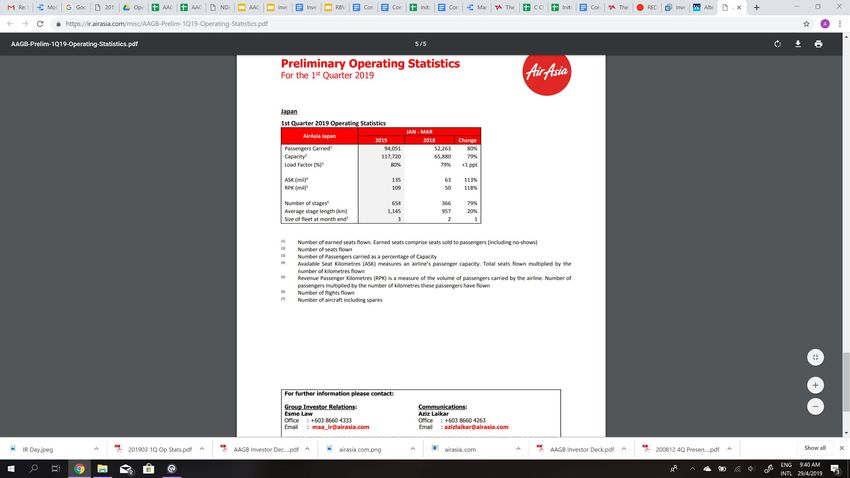Click the AirAsia logo in the PDF
Image resolution: width=850 pixels, height=478 pixels.
click(546, 72)
